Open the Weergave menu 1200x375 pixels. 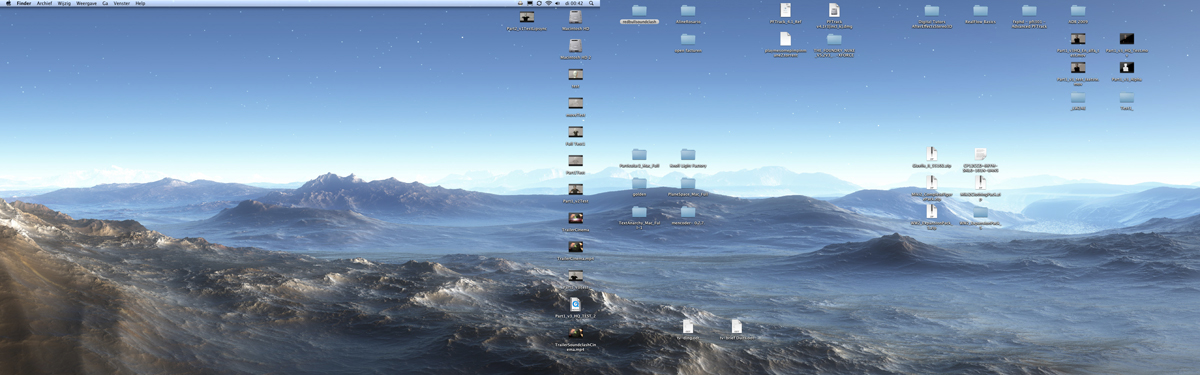pos(87,3)
